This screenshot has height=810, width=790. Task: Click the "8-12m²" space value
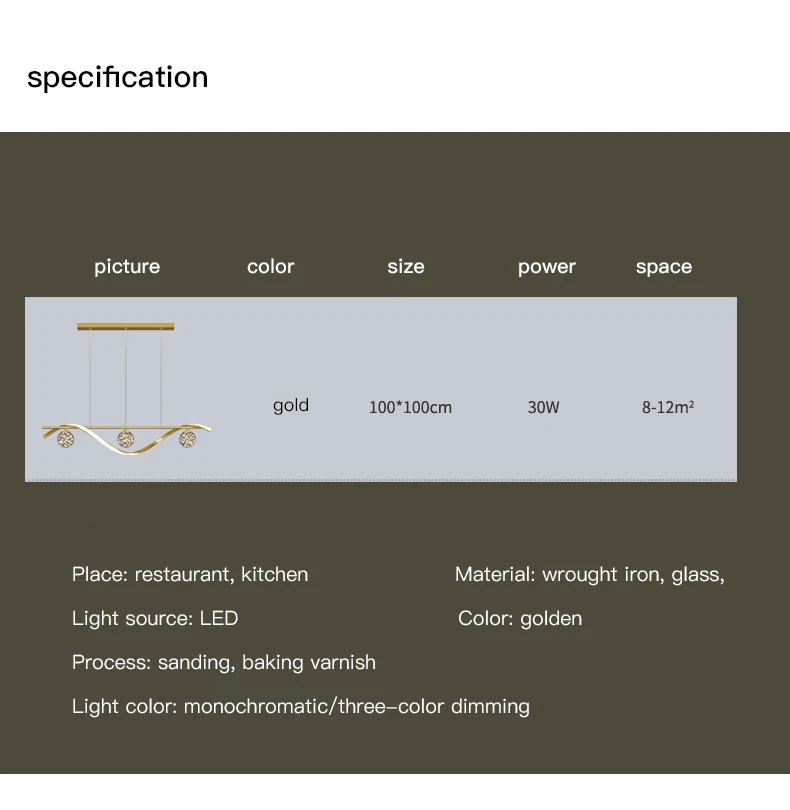coord(668,407)
